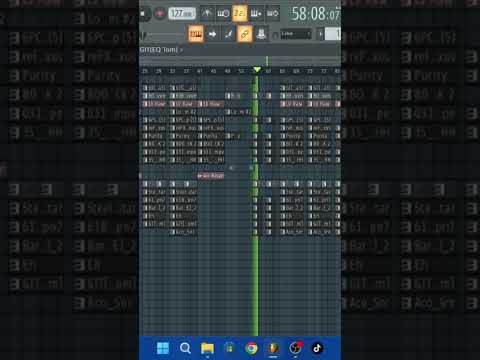The height and width of the screenshot is (360, 480).
Task: Toggle loop recording icon
Action: [272, 13]
